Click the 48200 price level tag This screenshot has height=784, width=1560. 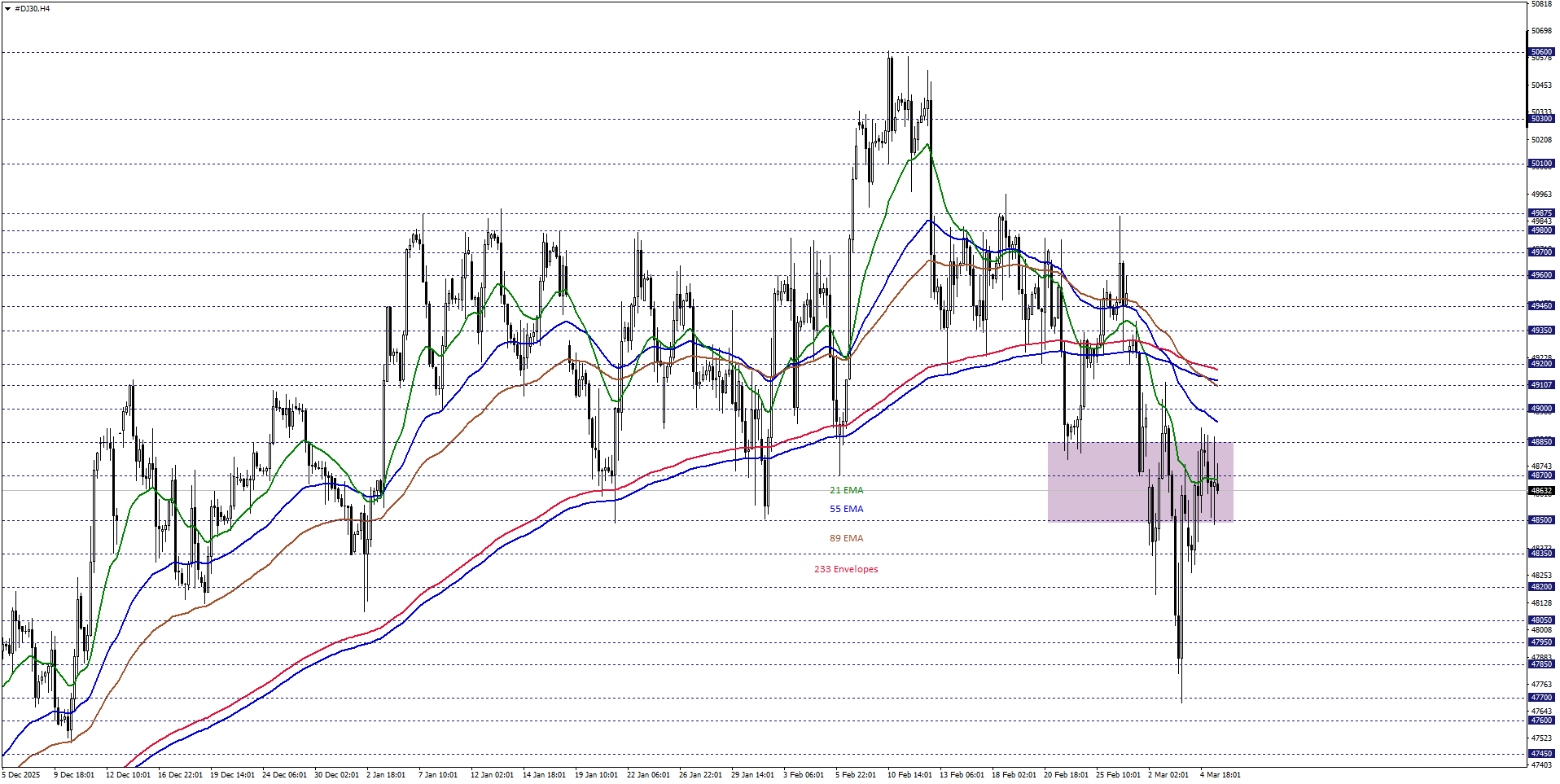coord(1541,587)
